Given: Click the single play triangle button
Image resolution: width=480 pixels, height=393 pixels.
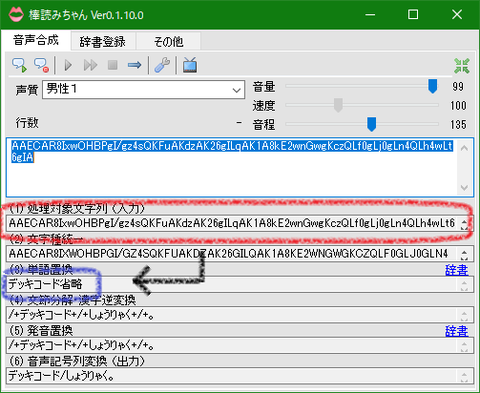Looking at the screenshot, I should 68,65.
